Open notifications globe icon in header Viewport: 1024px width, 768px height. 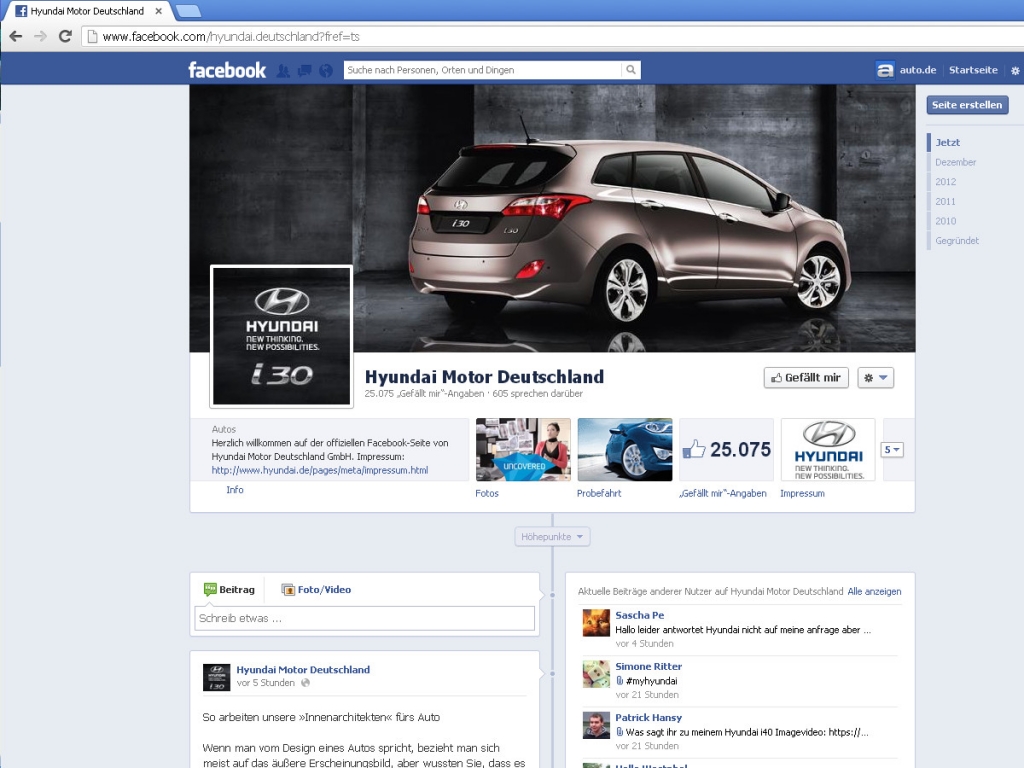click(x=326, y=71)
